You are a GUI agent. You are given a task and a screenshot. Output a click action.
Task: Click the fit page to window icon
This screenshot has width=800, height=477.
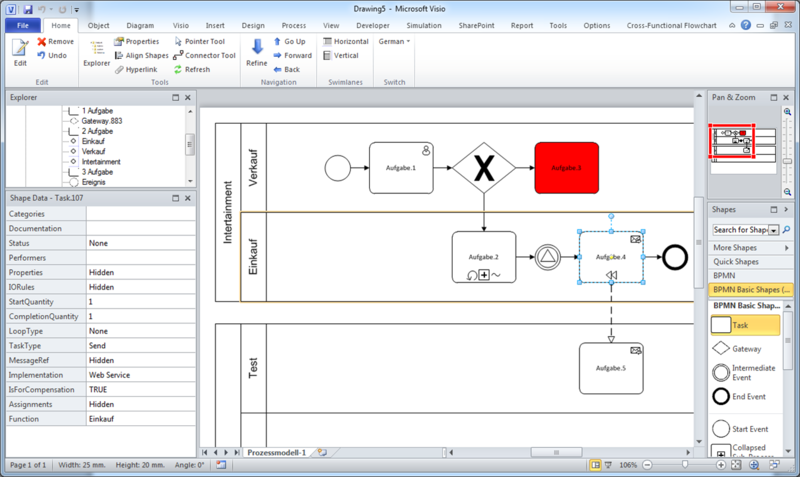(736, 465)
